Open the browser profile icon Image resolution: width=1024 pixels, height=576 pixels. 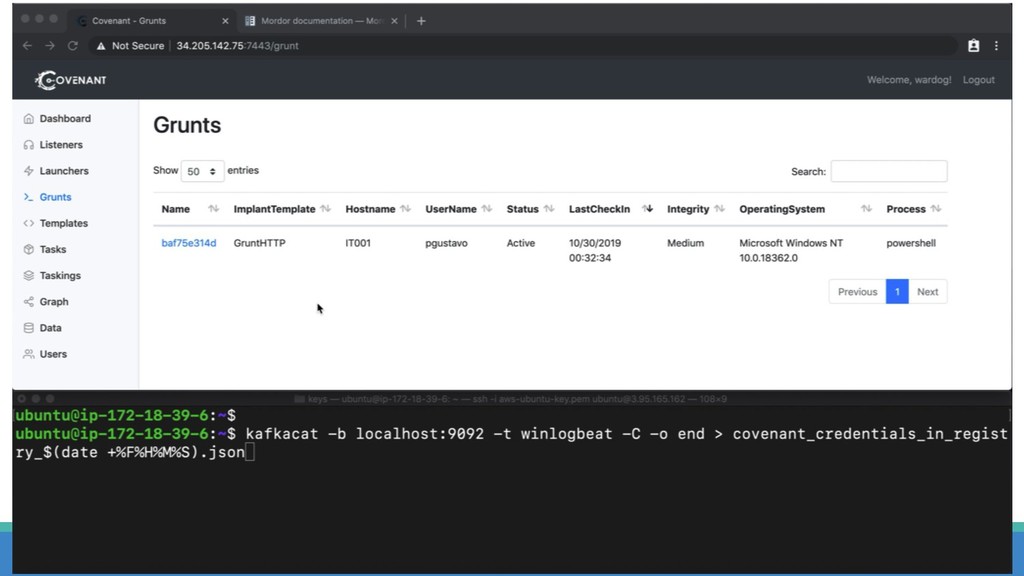974,46
